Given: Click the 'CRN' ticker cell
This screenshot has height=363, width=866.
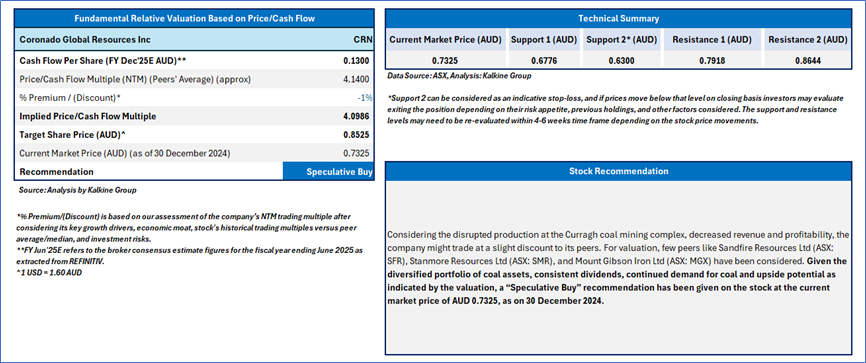Looking at the screenshot, I should tap(362, 40).
